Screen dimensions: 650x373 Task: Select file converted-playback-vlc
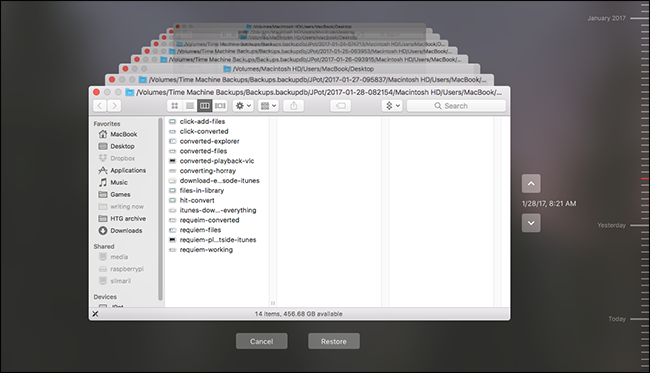click(x=217, y=161)
